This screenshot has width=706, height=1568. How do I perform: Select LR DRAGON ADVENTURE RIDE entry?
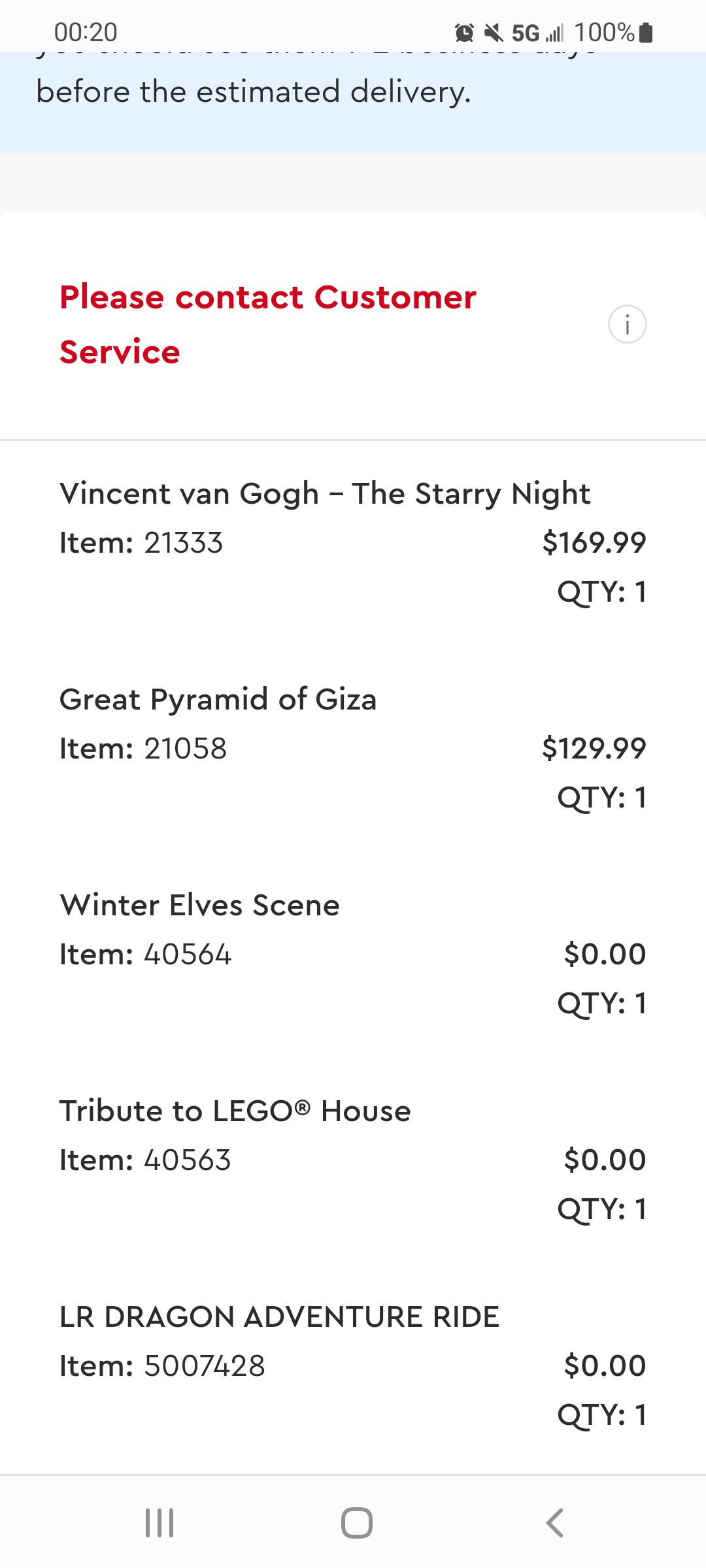click(x=279, y=1317)
